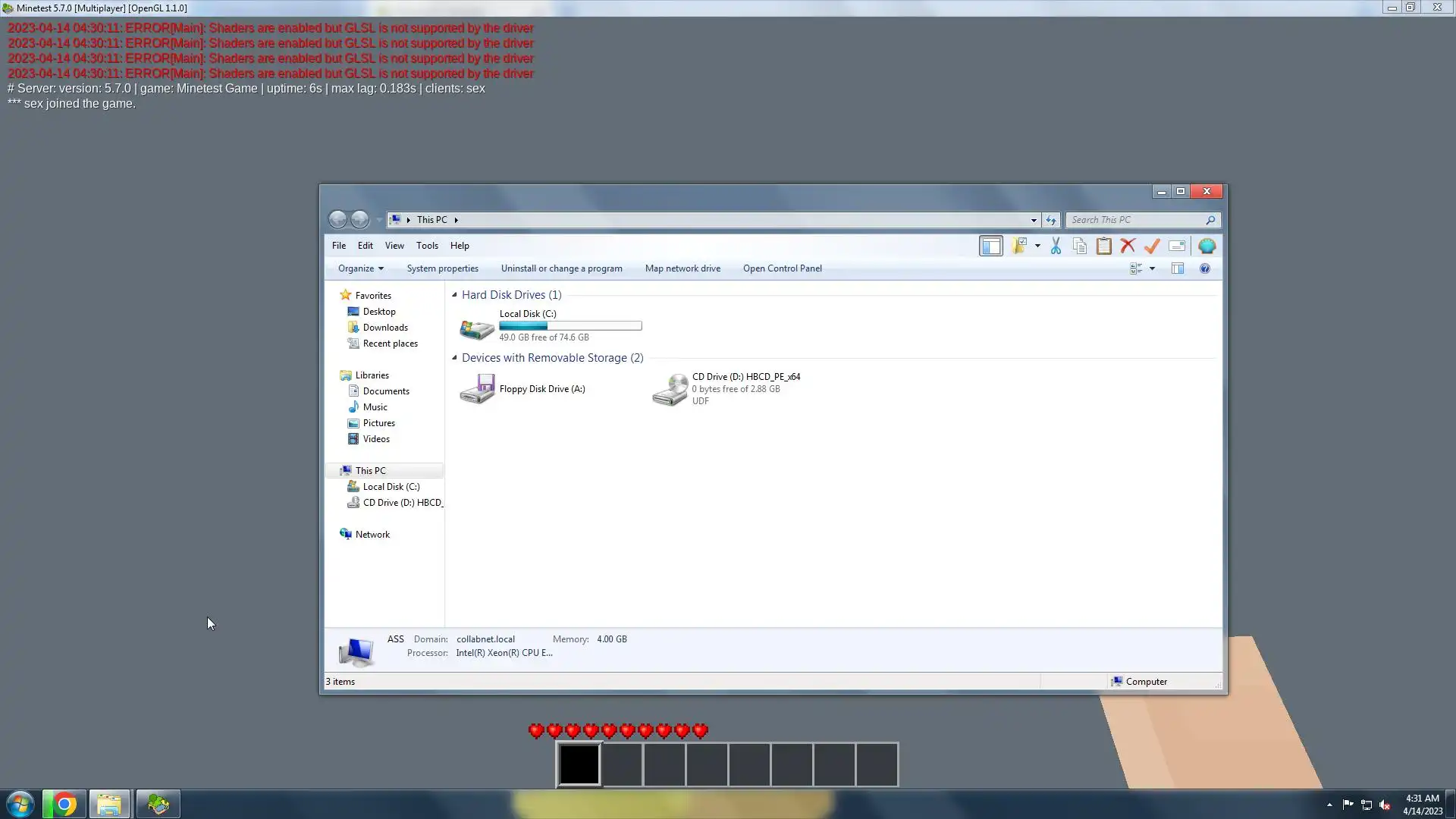Toggle the preview pane button
Viewport: 1456px width, 819px height.
pyautogui.click(x=1177, y=268)
